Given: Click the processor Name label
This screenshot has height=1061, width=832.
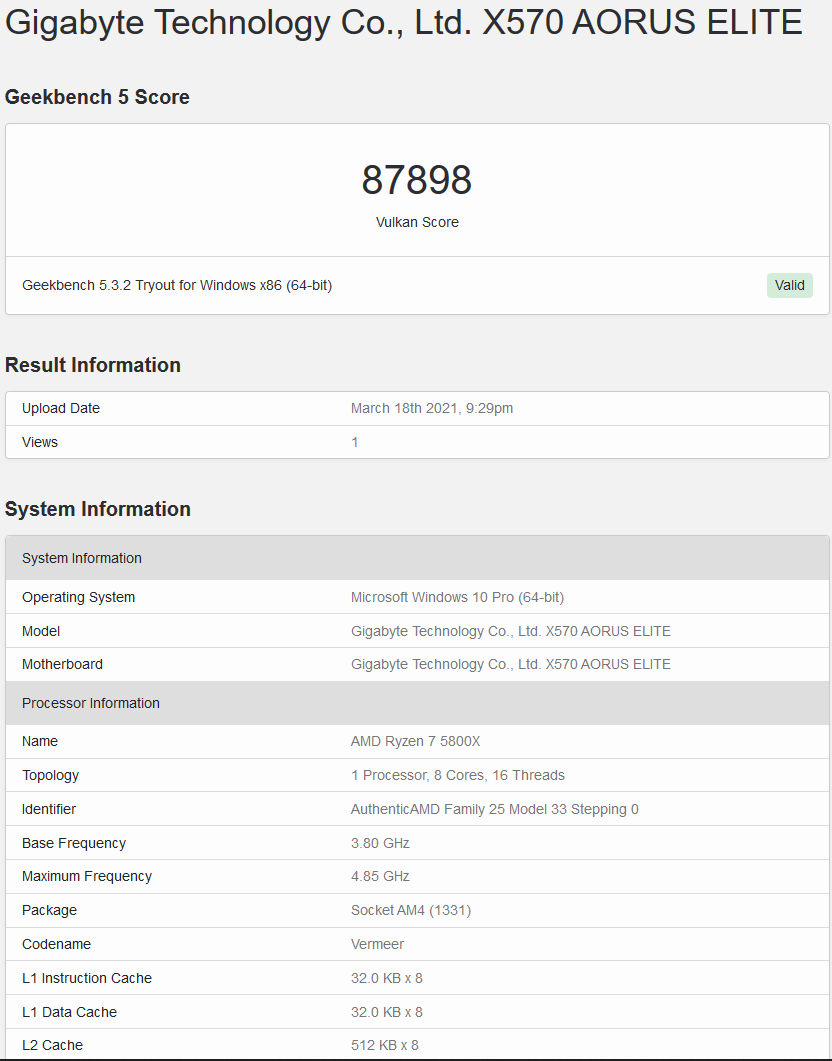Looking at the screenshot, I should pyautogui.click(x=40, y=741).
